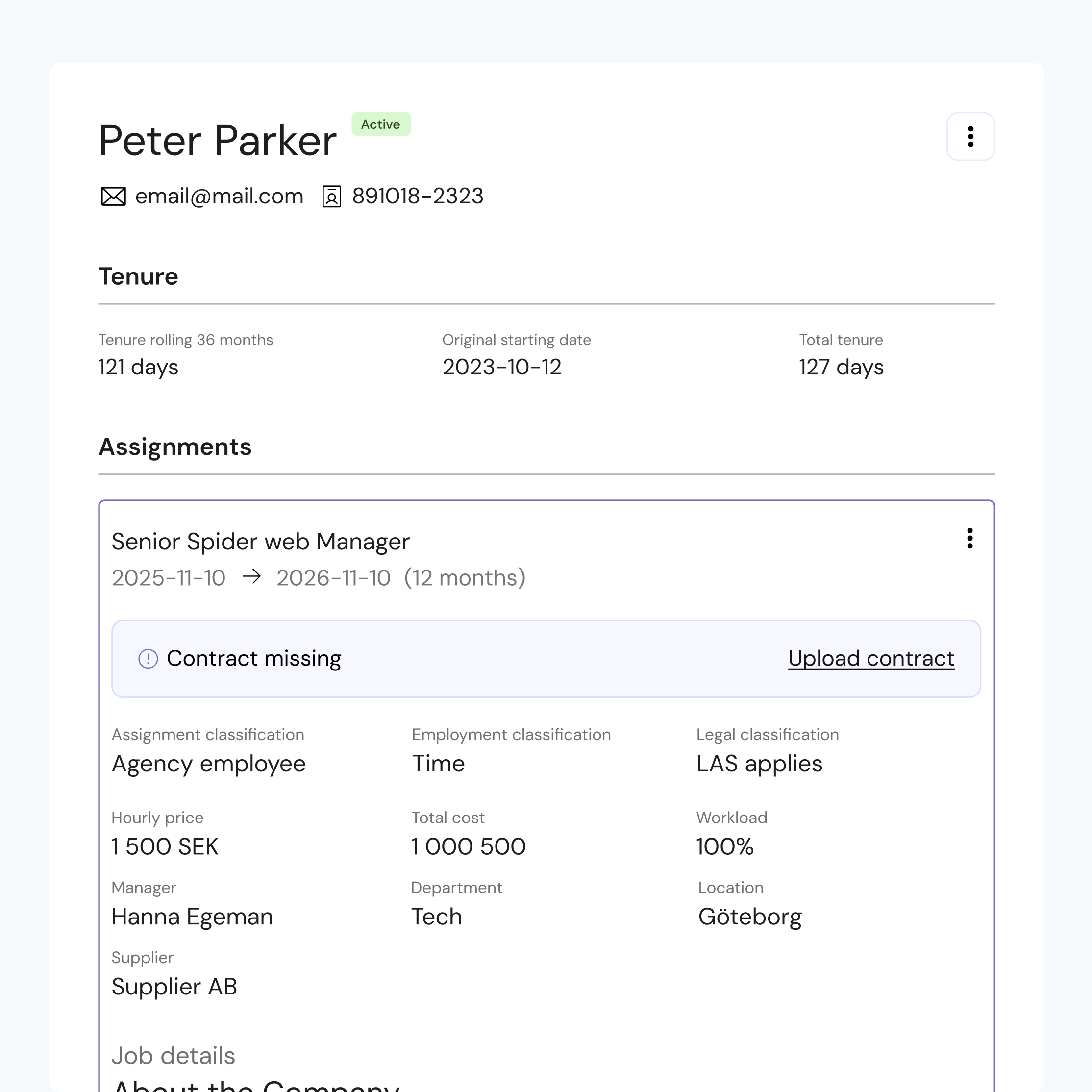Image resolution: width=1092 pixels, height=1092 pixels.
Task: Click the original starting date 2023-10-12
Action: 502,368
